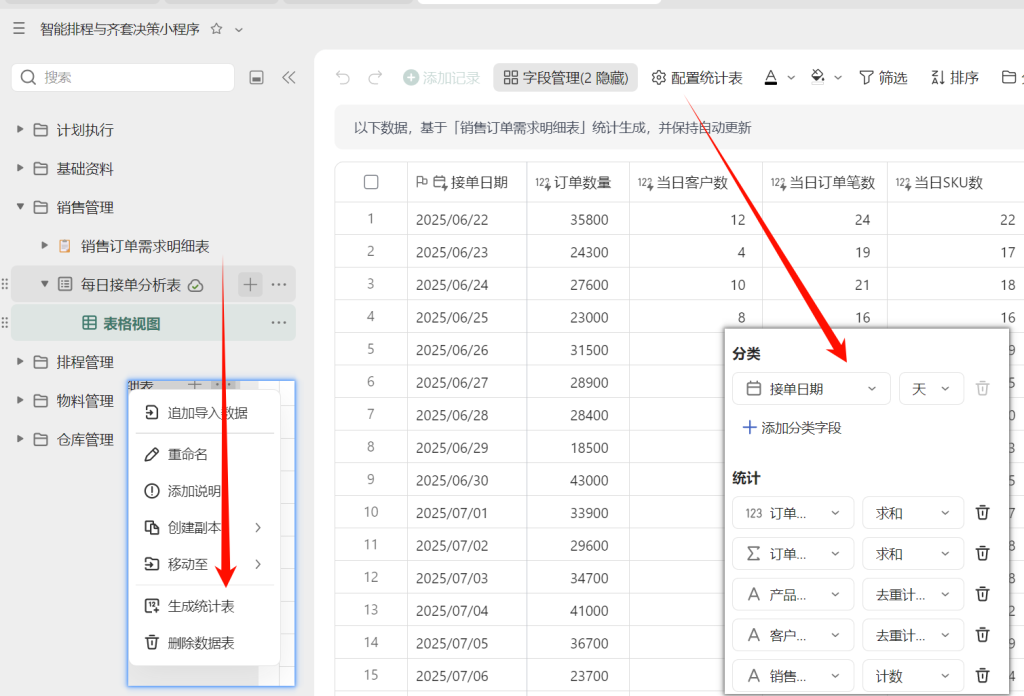
Task: Select 销售订单需求明细表 in sidebar
Action: (x=144, y=246)
